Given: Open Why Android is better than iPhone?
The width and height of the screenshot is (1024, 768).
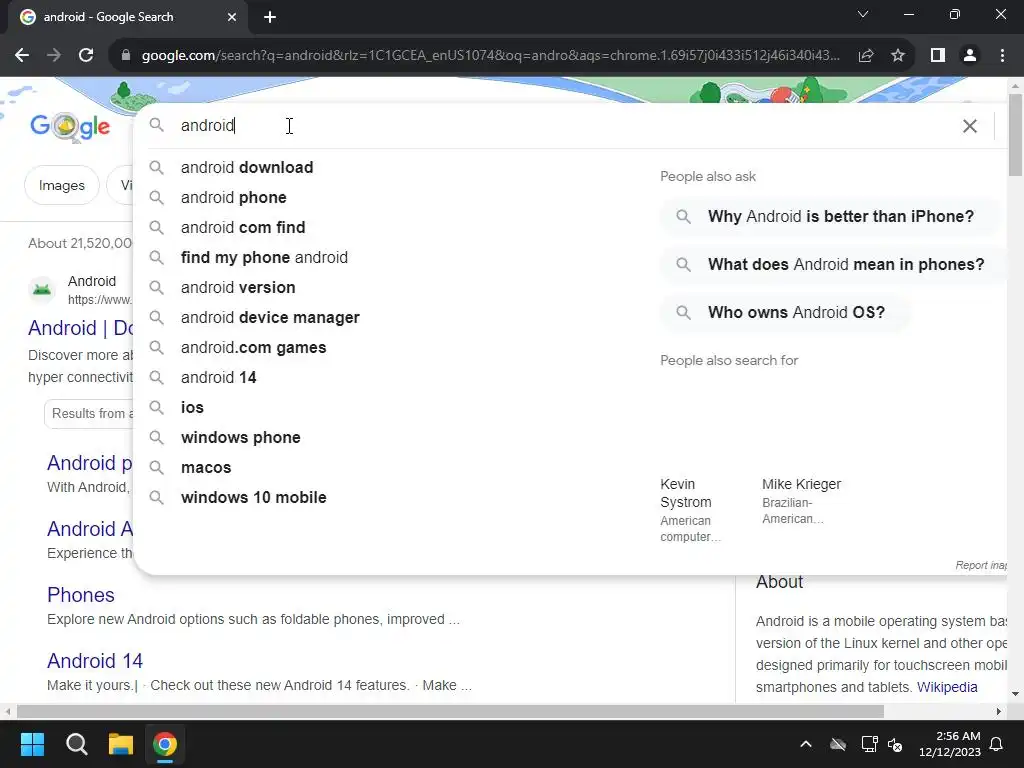Looking at the screenshot, I should (x=831, y=216).
